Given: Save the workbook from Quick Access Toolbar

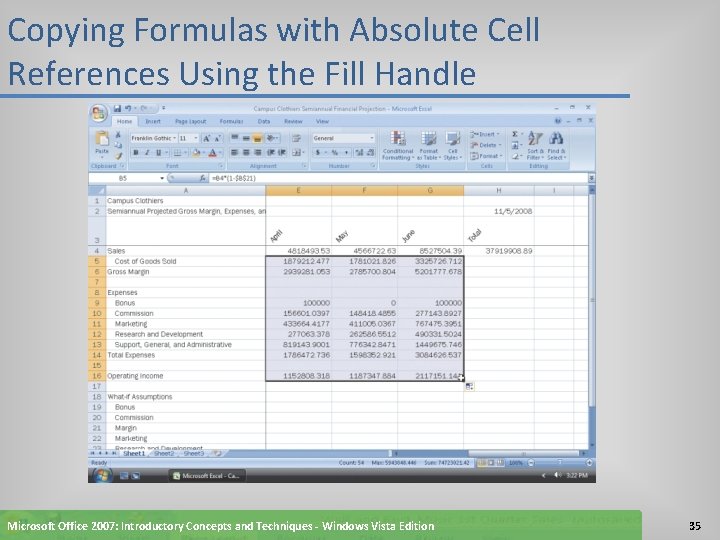Looking at the screenshot, I should [x=117, y=108].
